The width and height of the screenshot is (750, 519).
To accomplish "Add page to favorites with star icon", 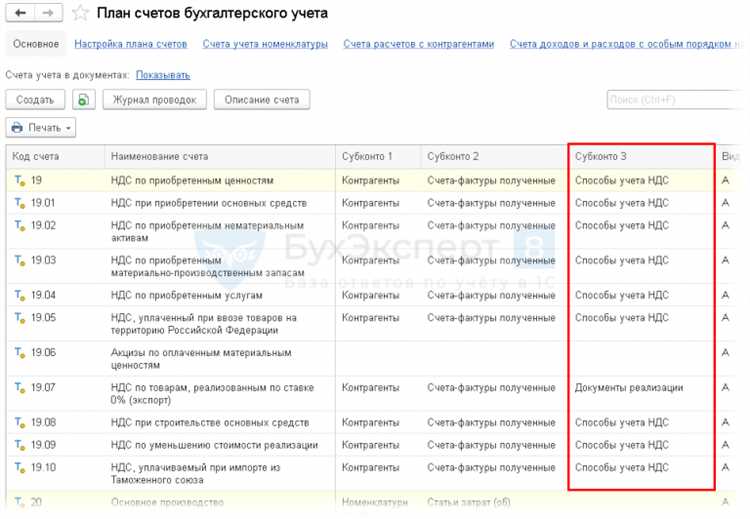I will pyautogui.click(x=79, y=14).
